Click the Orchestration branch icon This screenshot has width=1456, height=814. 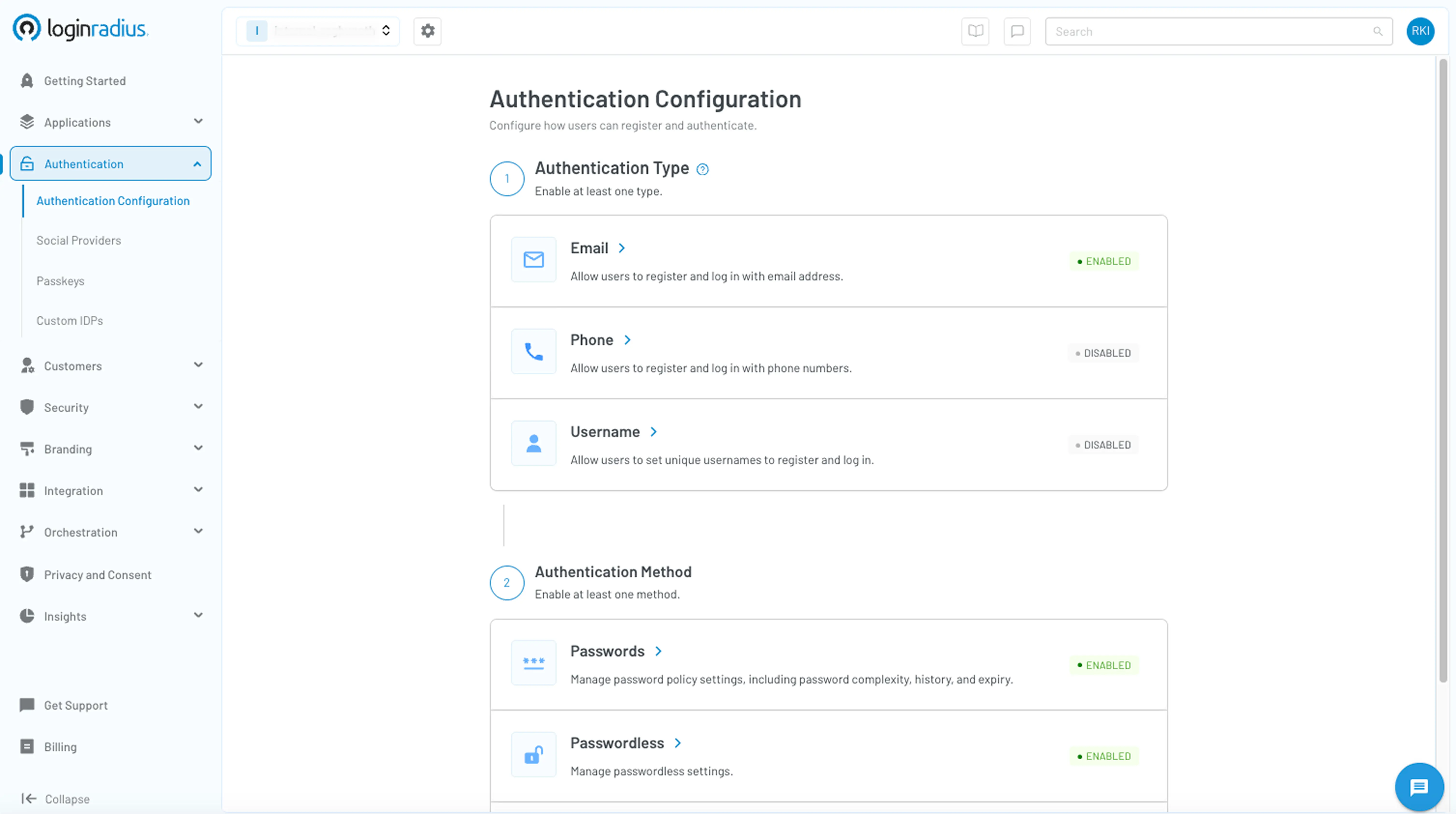[x=27, y=532]
